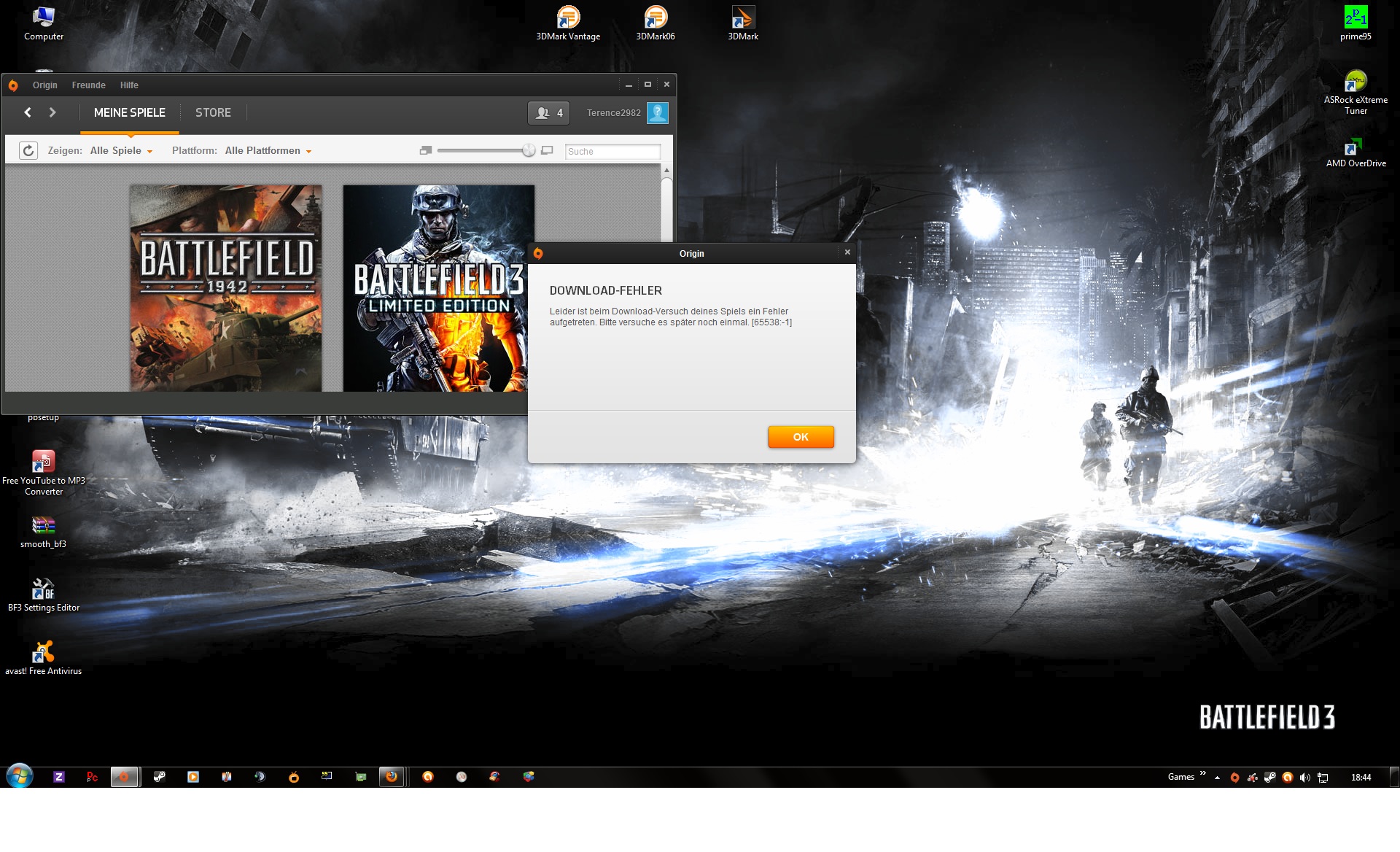
Task: Open the Windows Start menu
Action: click(20, 776)
